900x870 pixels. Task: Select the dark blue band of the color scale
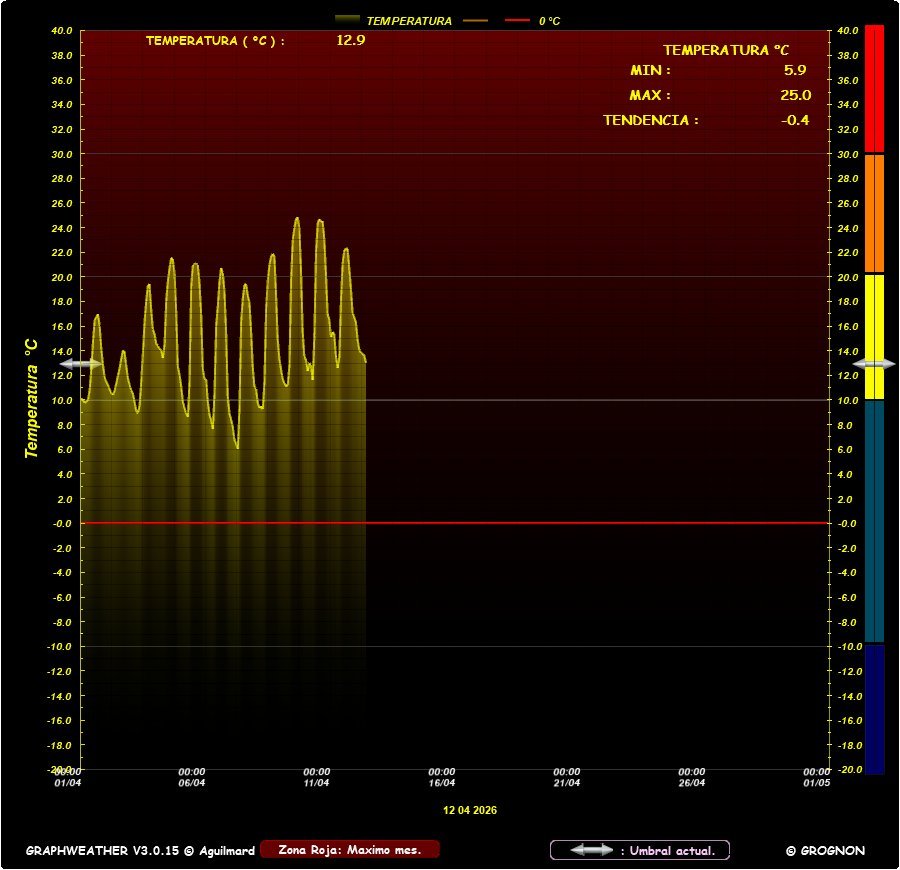click(x=874, y=708)
